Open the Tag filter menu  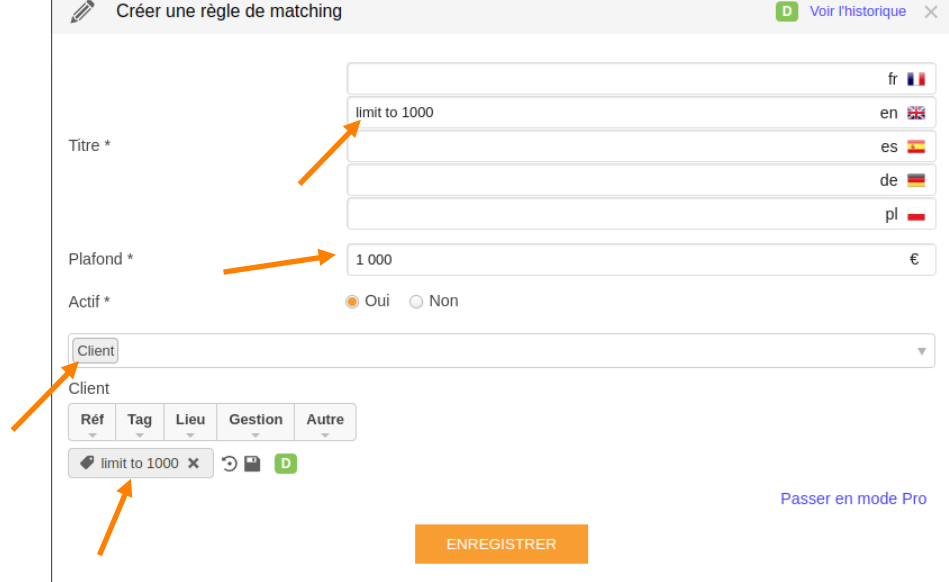[140, 422]
